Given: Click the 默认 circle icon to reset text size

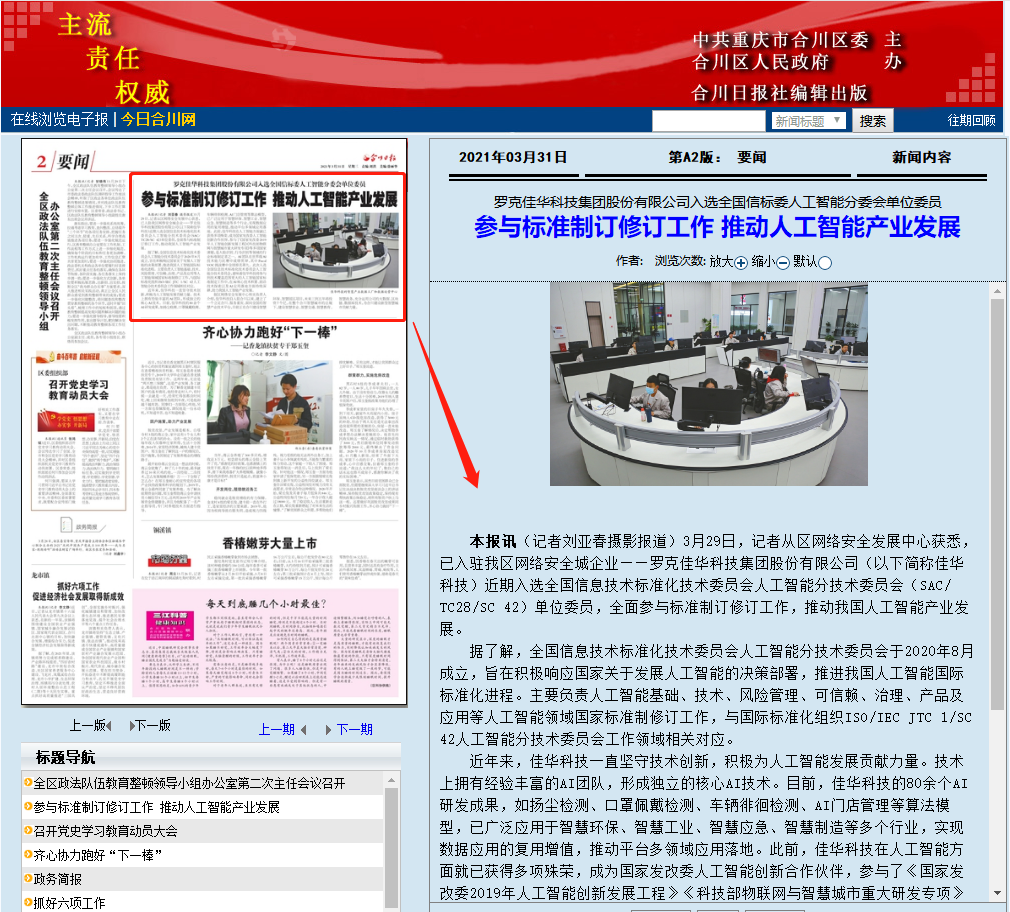Looking at the screenshot, I should point(824,263).
